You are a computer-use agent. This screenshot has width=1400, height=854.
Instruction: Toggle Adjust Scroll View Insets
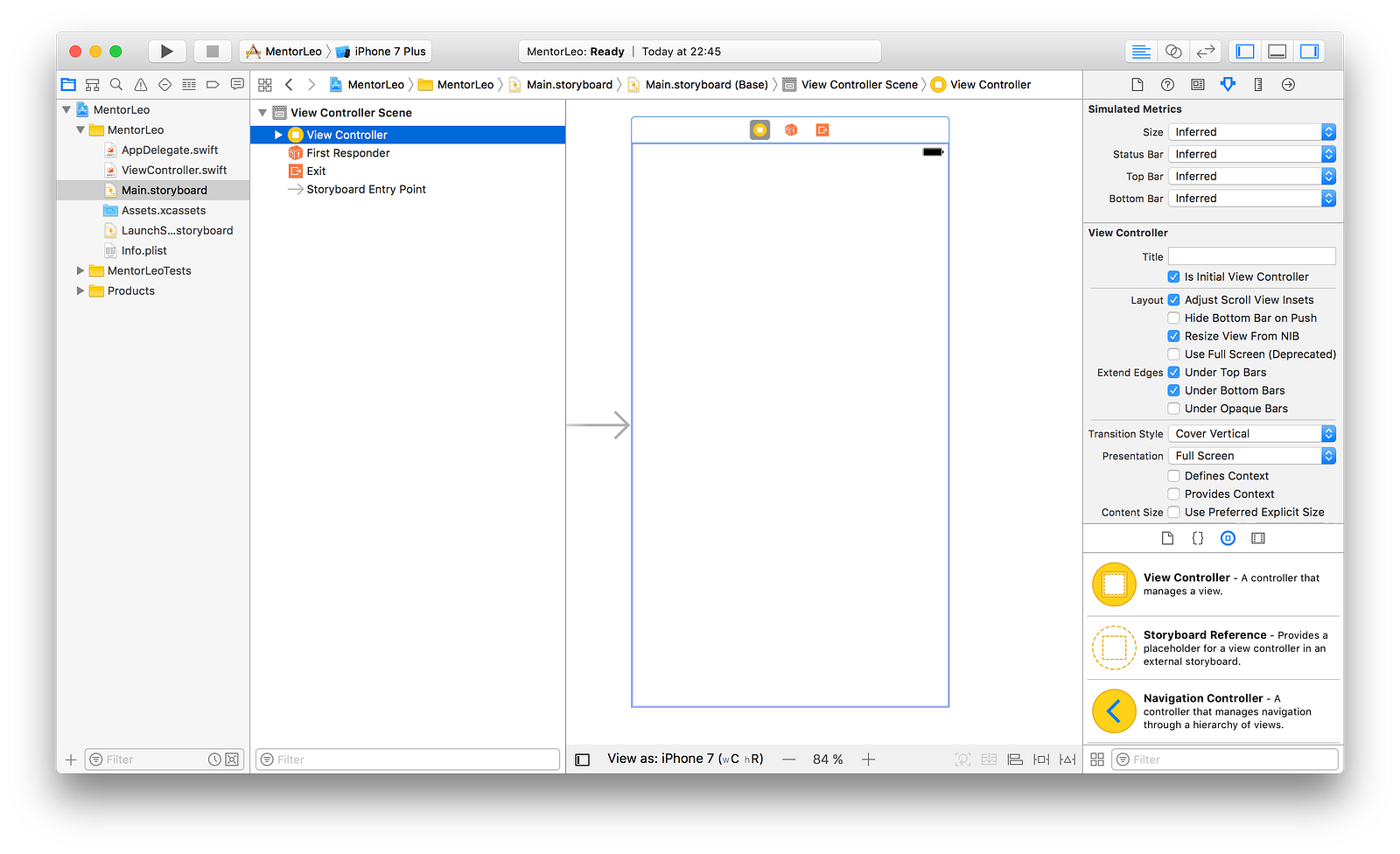pos(1174,299)
